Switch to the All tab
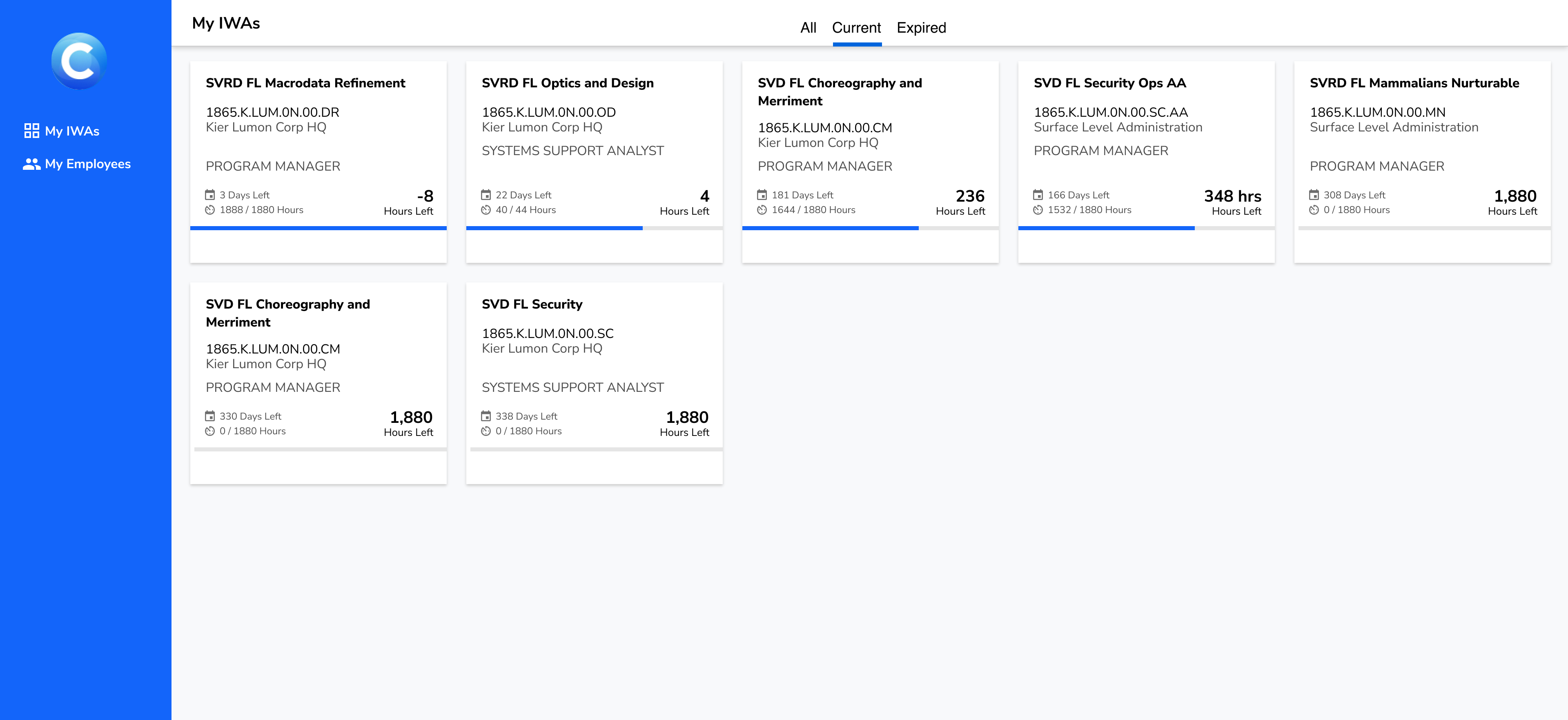The height and width of the screenshot is (720, 1568). click(808, 28)
